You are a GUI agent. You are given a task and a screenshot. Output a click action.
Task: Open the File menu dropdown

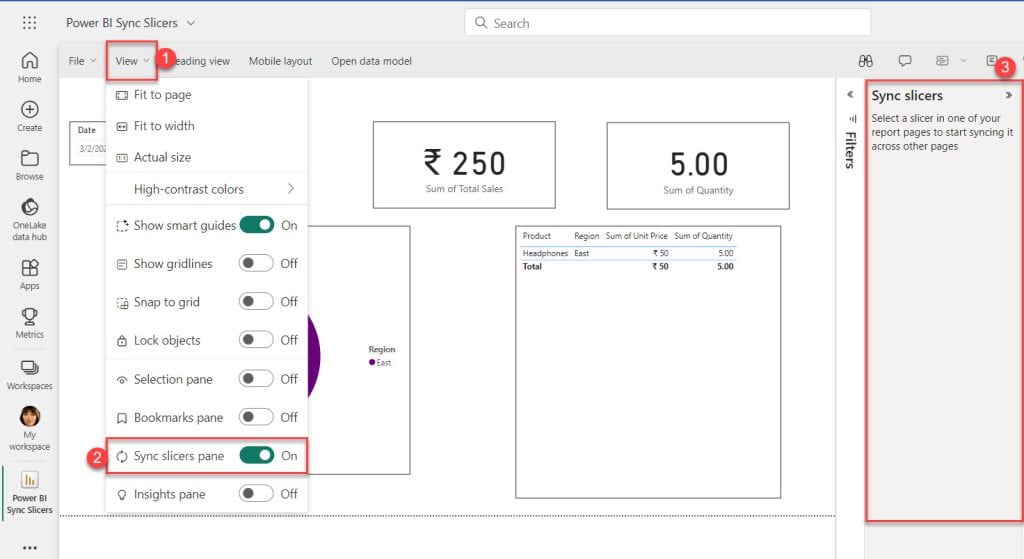[82, 61]
